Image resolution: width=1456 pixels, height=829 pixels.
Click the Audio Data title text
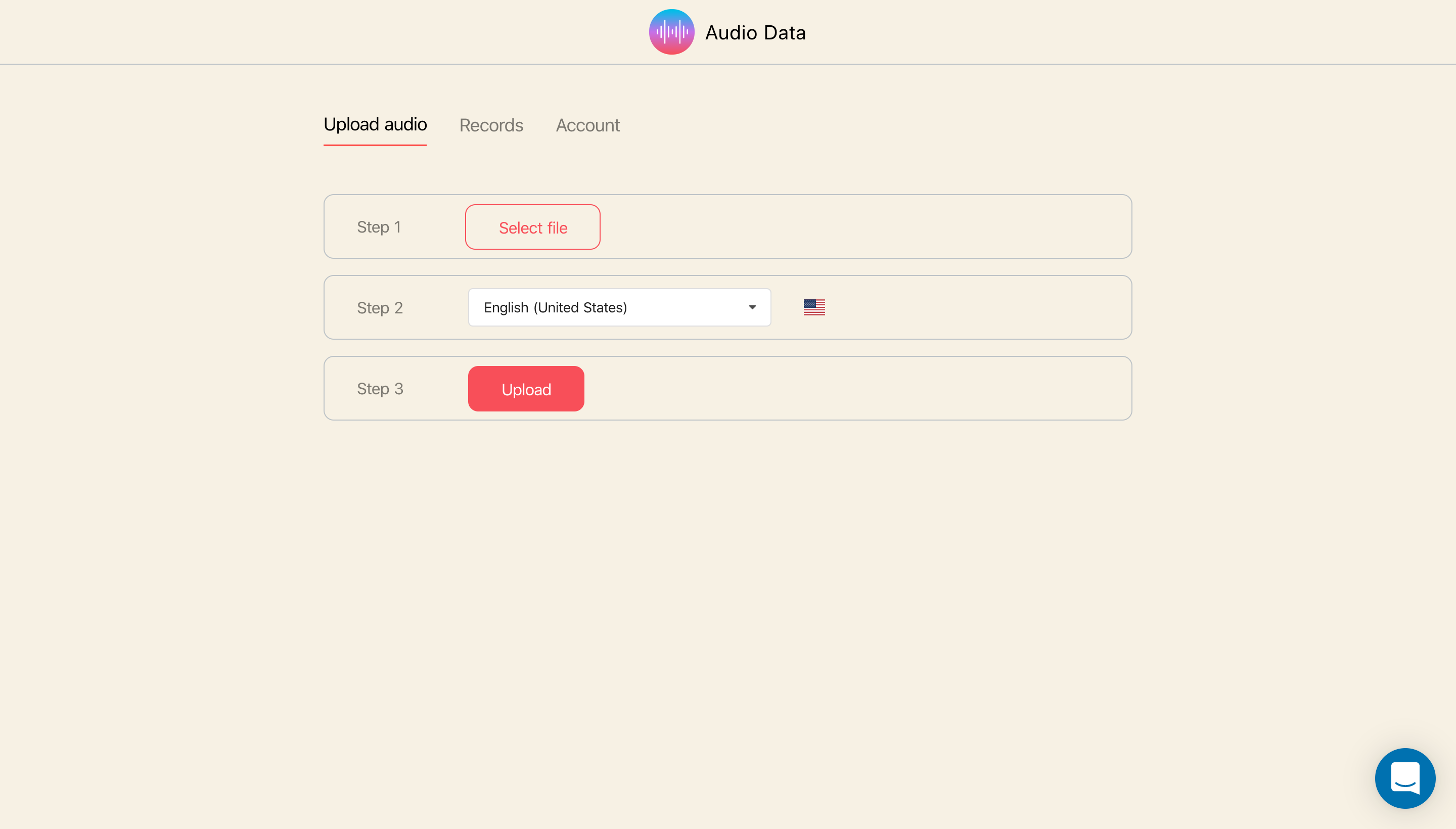tap(755, 33)
